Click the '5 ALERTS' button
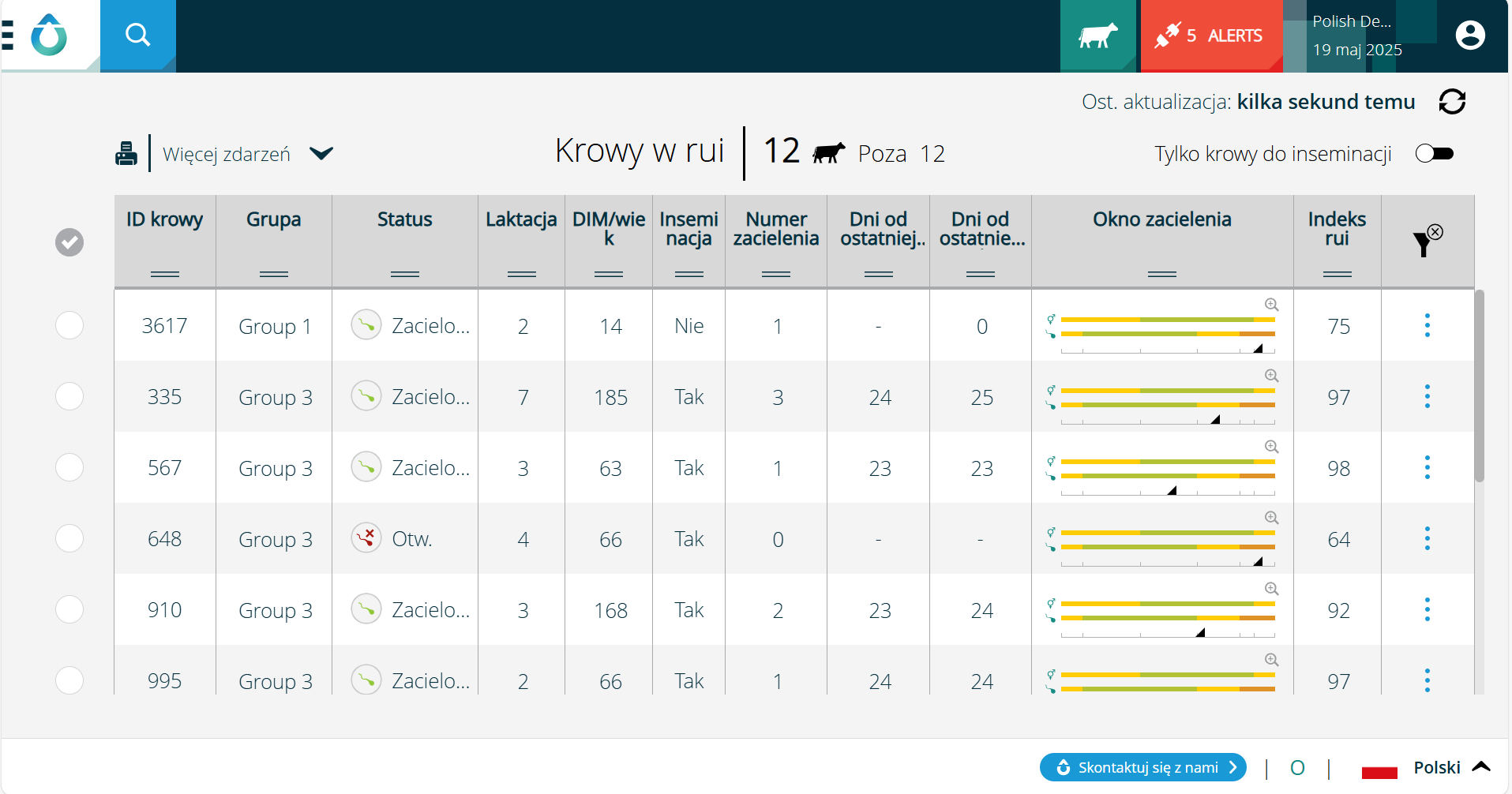This screenshot has height=794, width=1512. click(x=1211, y=36)
